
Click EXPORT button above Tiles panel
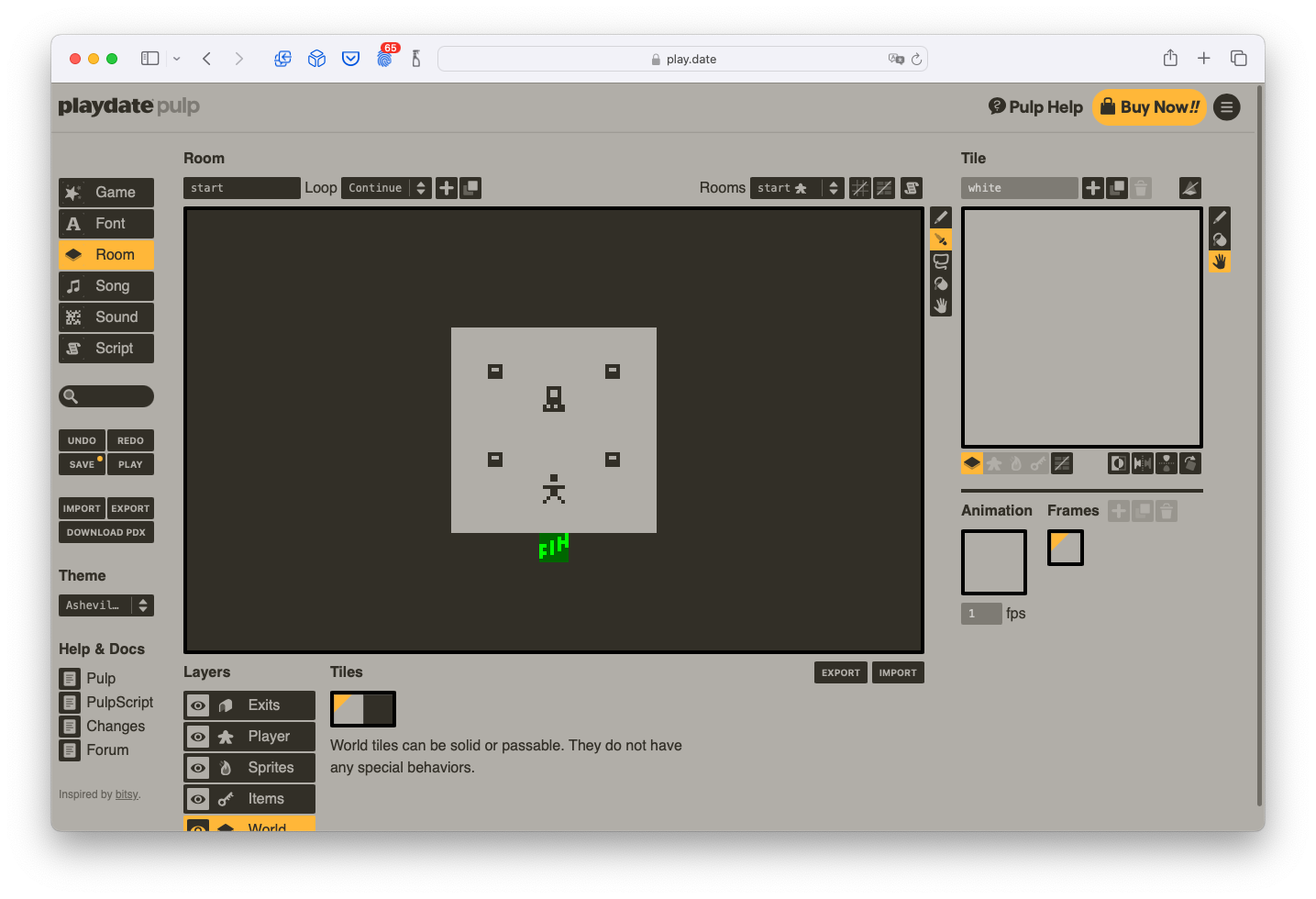coord(841,672)
